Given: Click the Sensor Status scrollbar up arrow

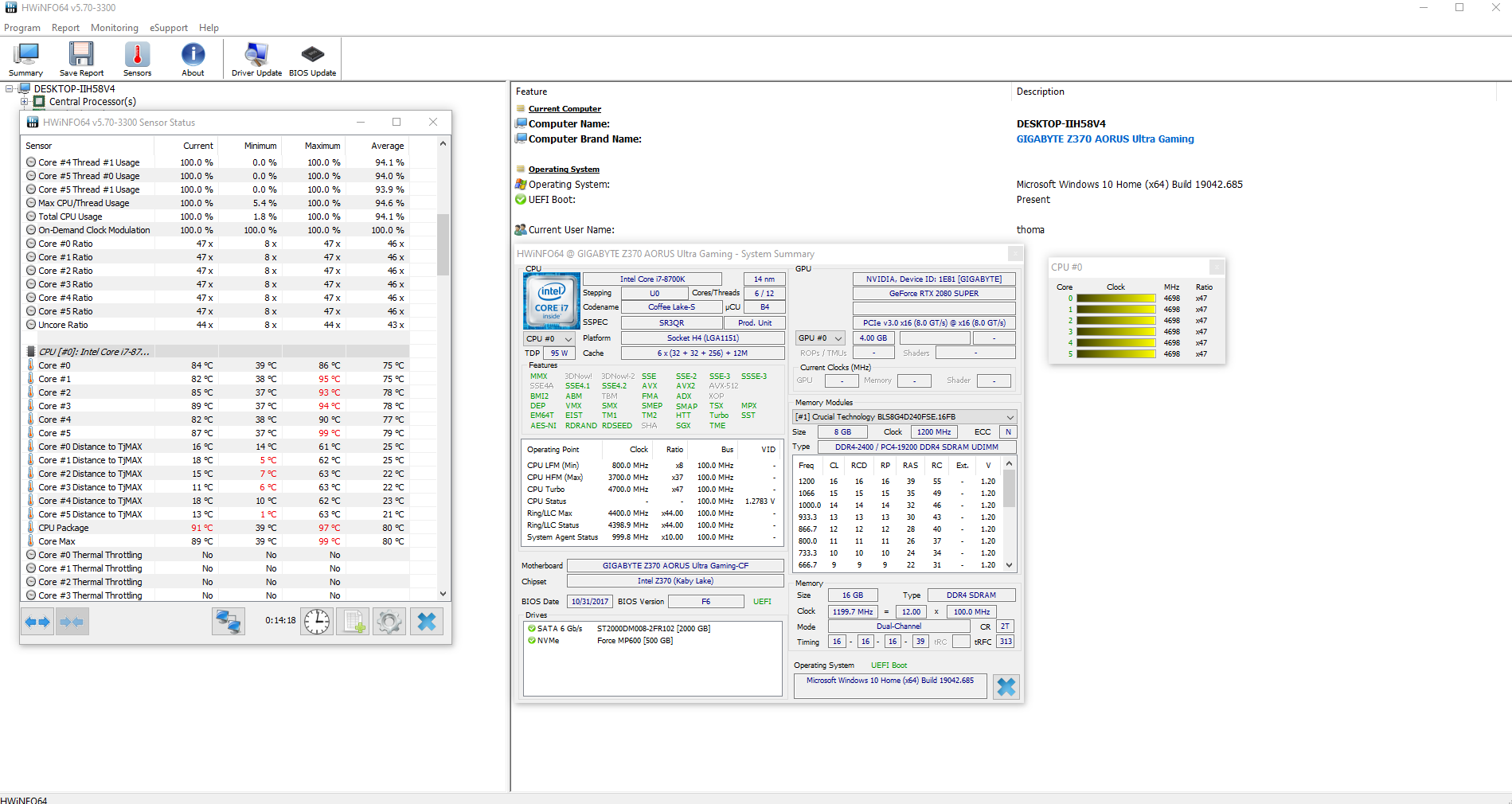Looking at the screenshot, I should click(x=443, y=144).
